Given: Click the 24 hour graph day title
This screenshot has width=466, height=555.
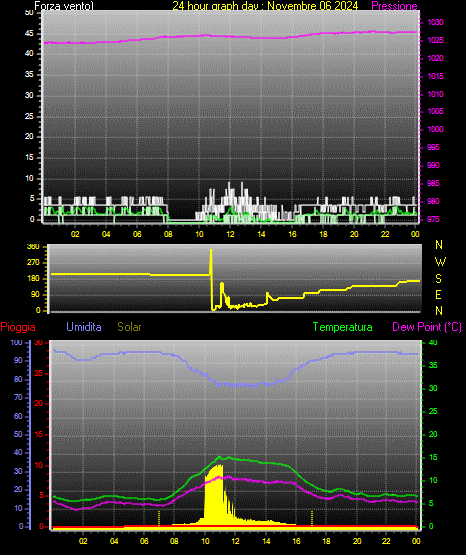Looking at the screenshot, I should point(265,5).
